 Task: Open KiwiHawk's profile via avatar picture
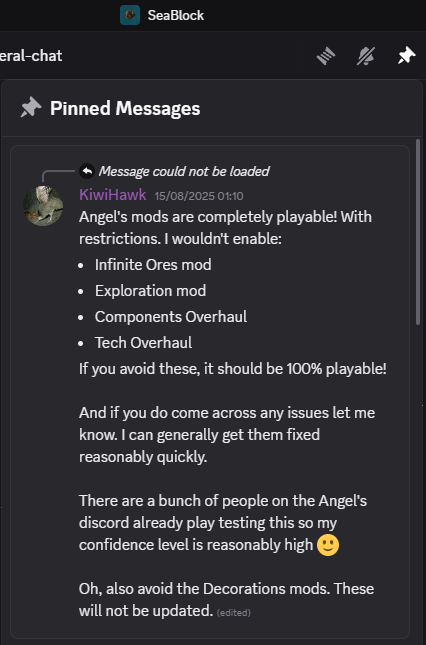(43, 206)
